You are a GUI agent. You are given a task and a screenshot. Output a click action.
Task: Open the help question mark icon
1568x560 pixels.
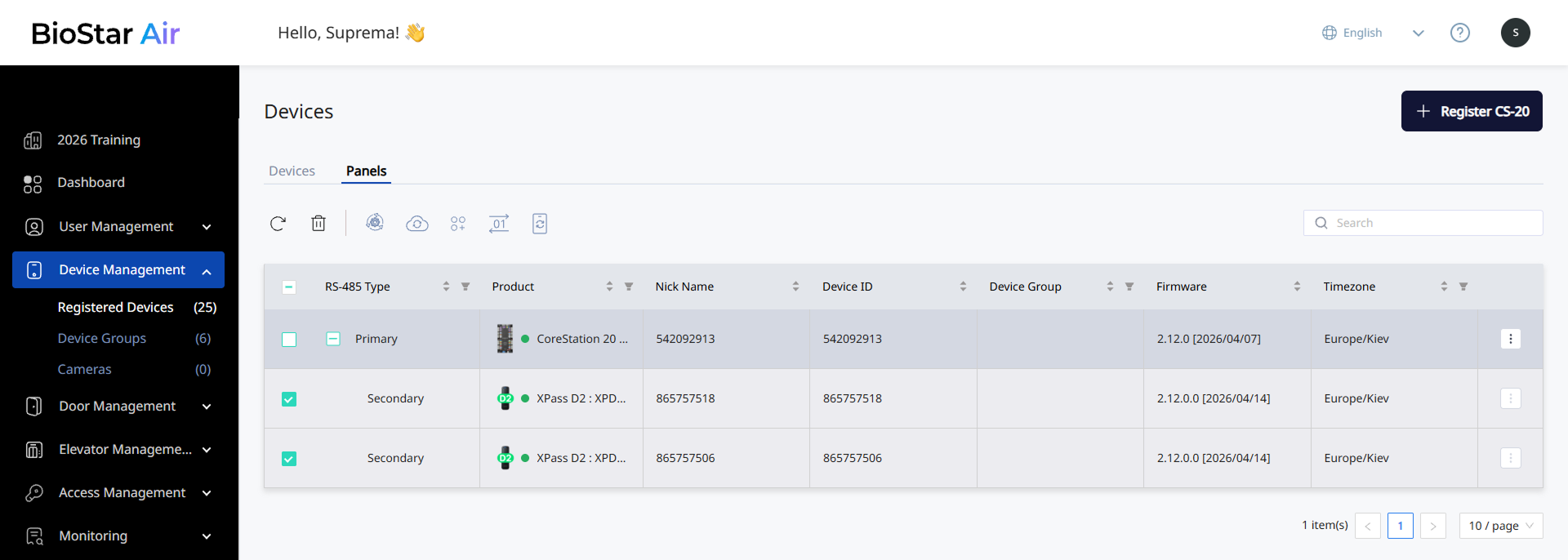[x=1460, y=33]
